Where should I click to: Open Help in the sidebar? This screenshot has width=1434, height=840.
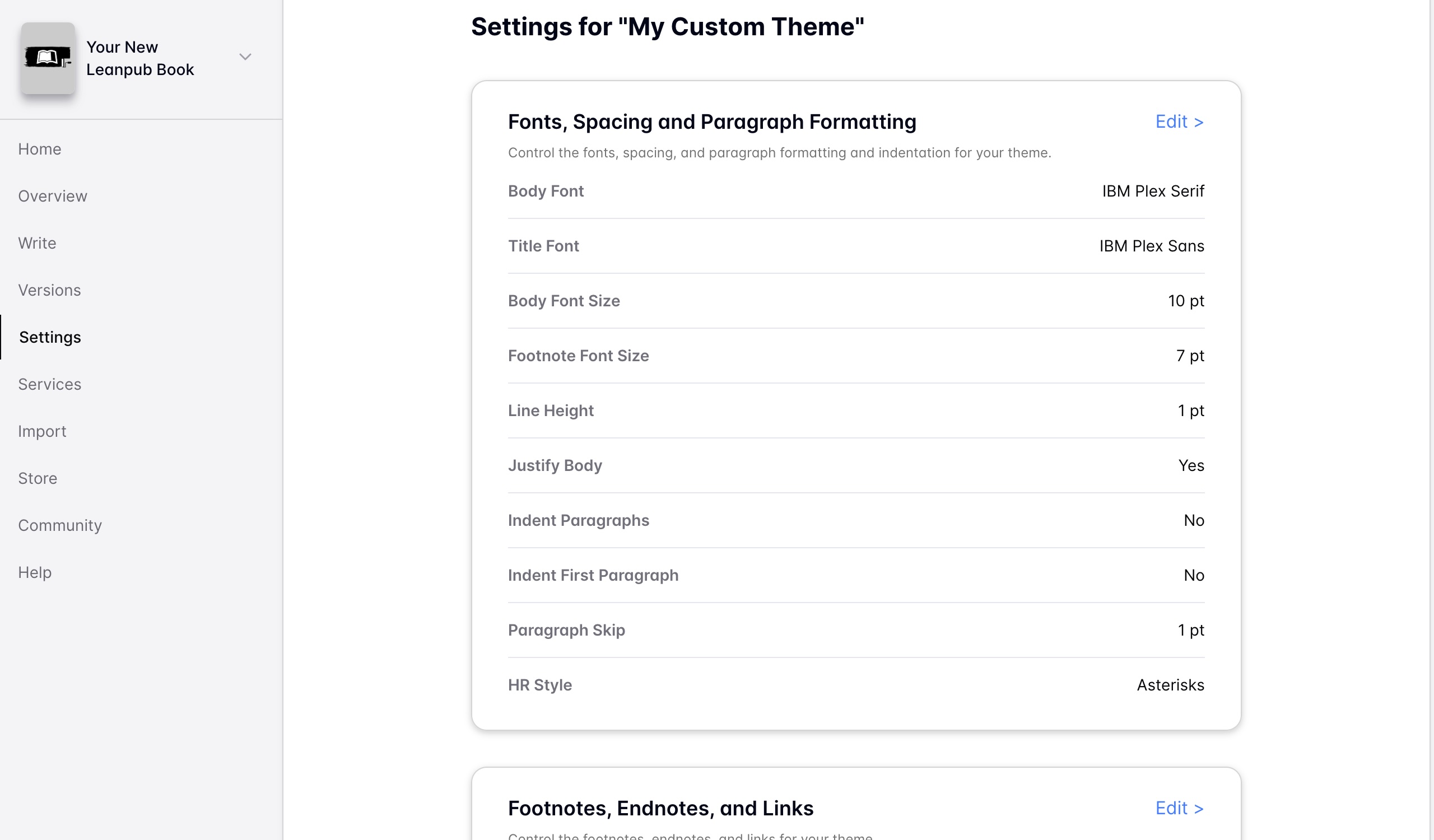pyautogui.click(x=35, y=572)
